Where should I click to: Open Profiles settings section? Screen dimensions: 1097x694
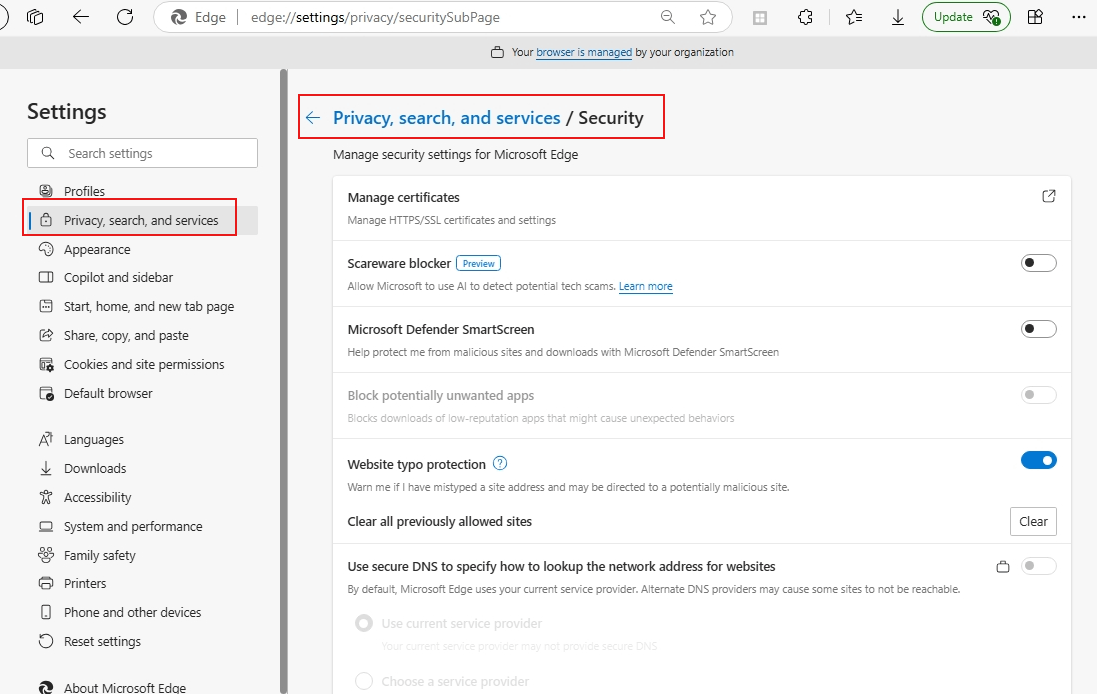pyautogui.click(x=143, y=191)
